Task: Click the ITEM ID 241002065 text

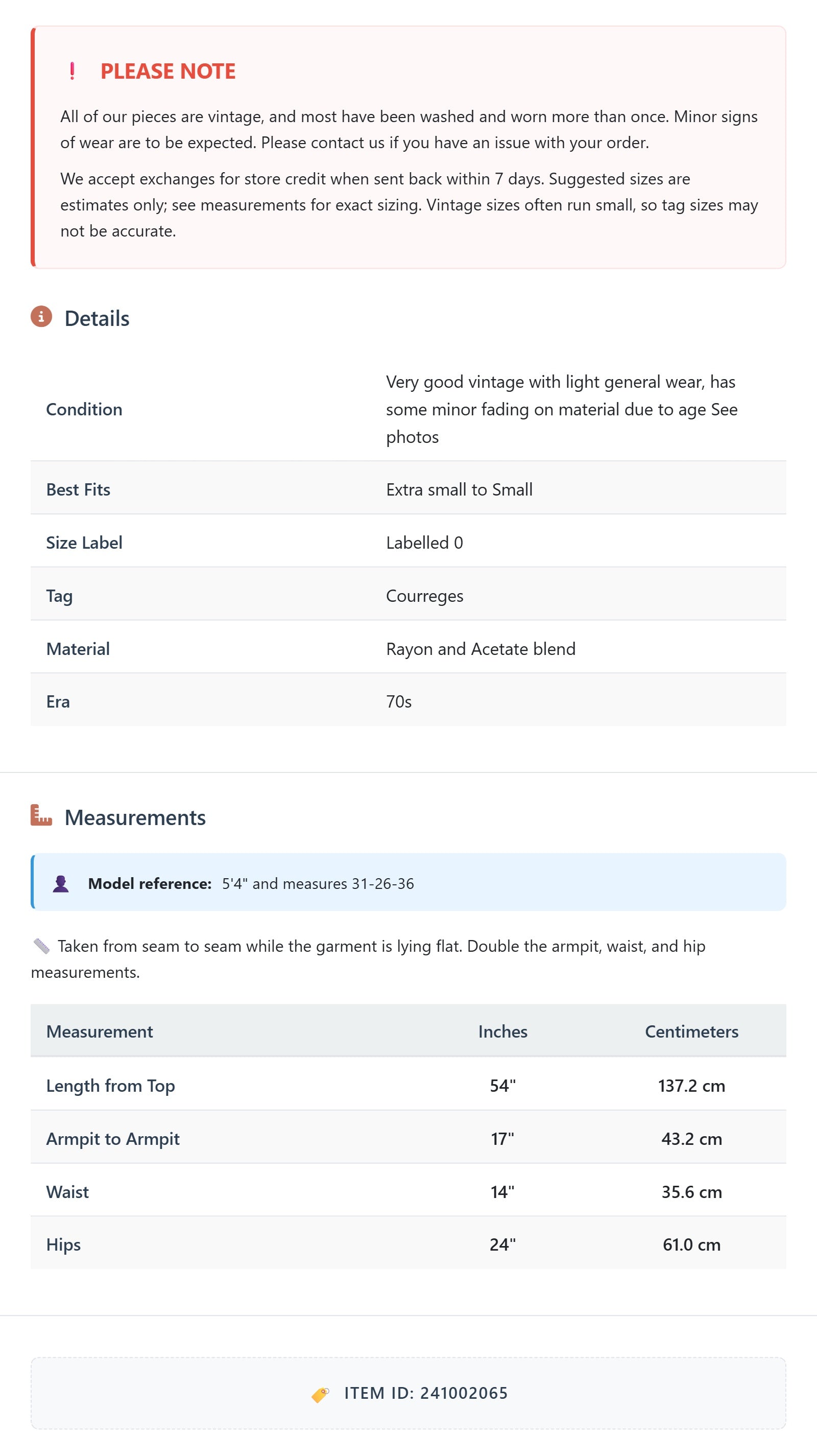Action: [x=425, y=1393]
